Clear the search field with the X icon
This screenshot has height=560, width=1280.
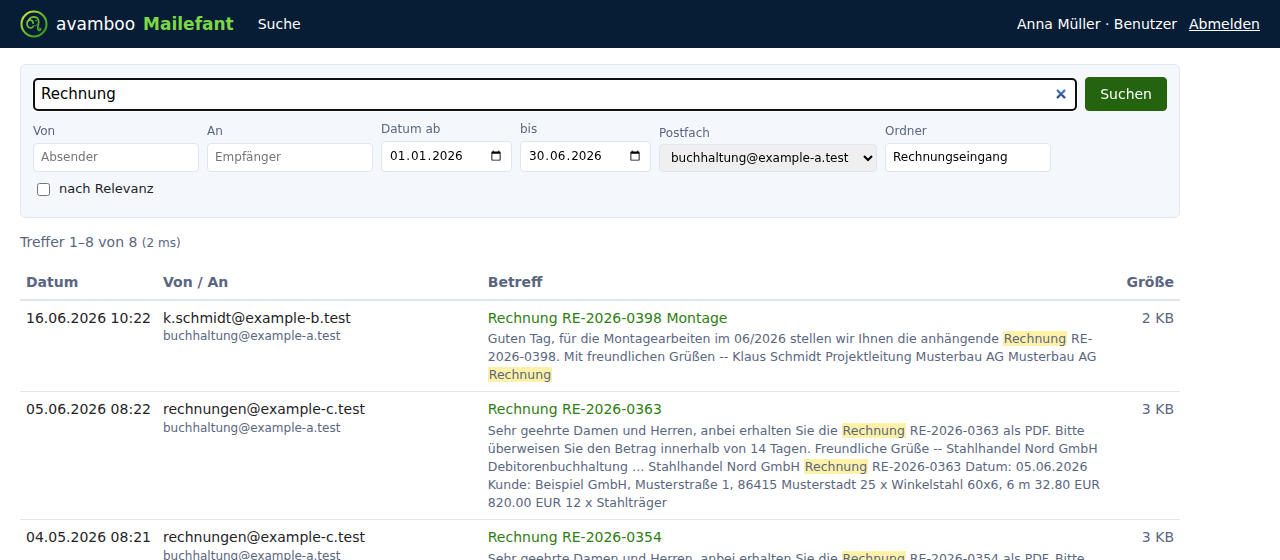[1061, 94]
